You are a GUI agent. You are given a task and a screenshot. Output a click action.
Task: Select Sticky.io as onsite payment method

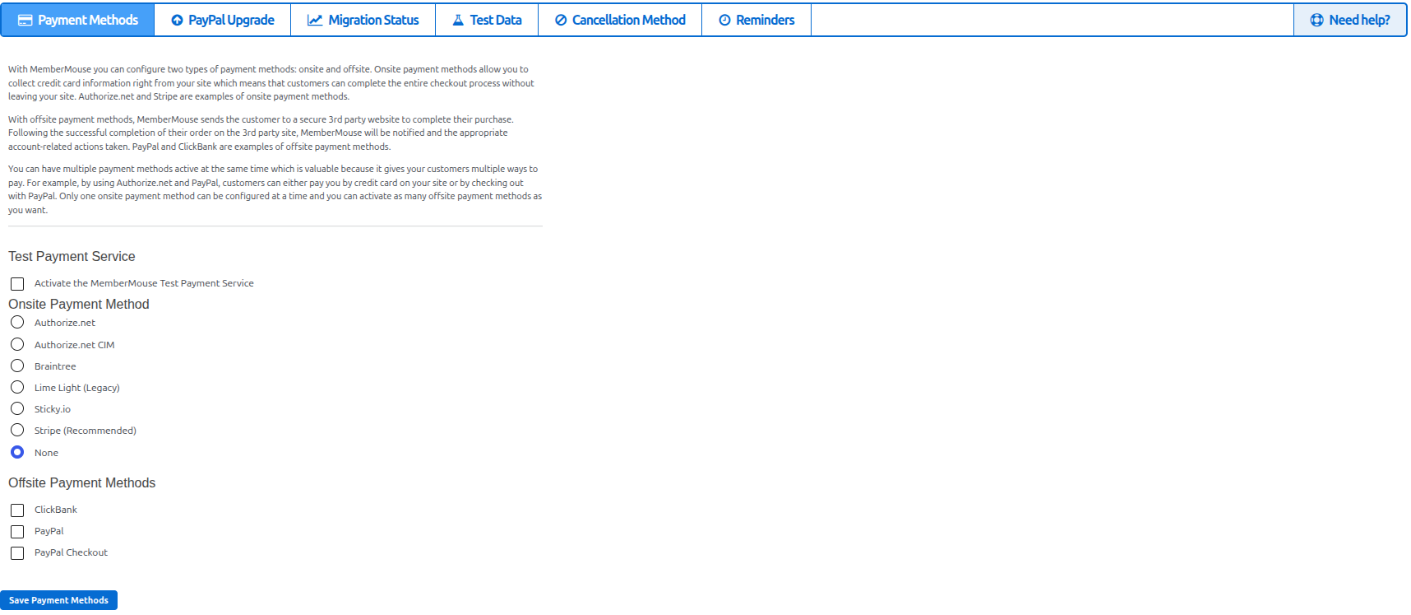tap(17, 409)
